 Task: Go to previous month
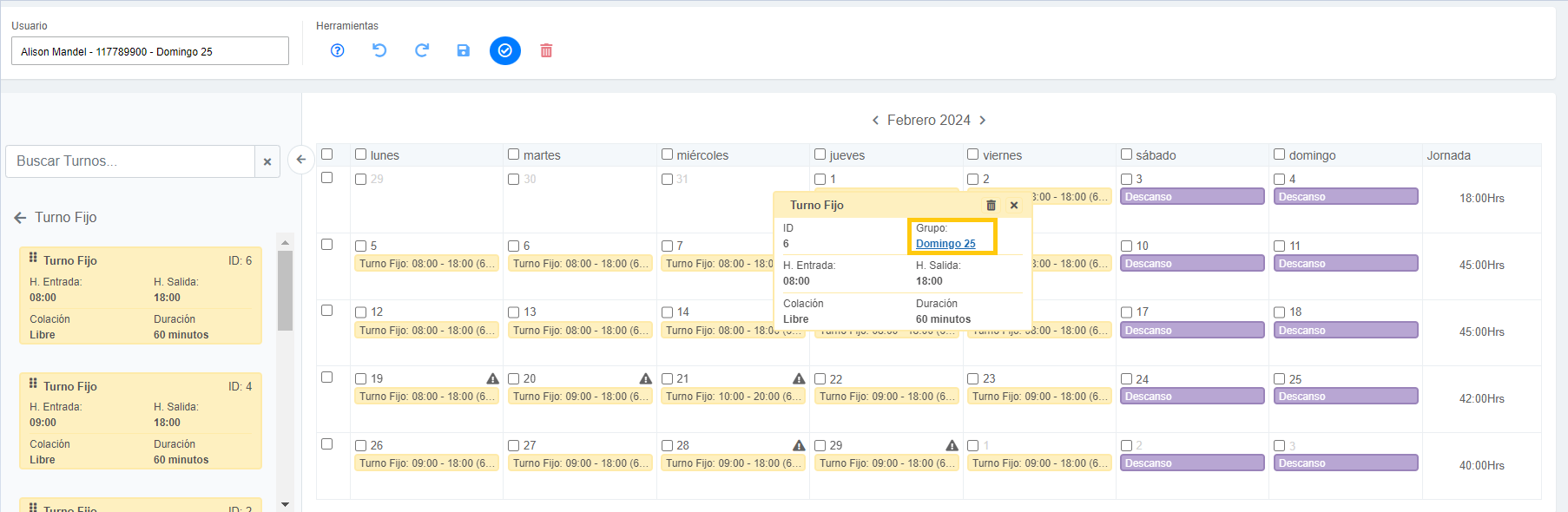pos(875,121)
